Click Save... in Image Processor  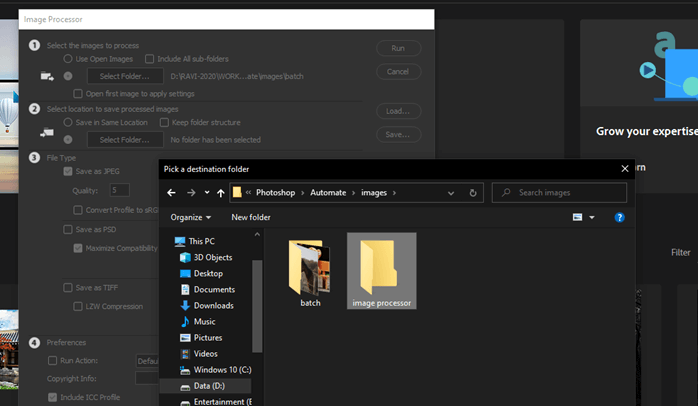398,134
